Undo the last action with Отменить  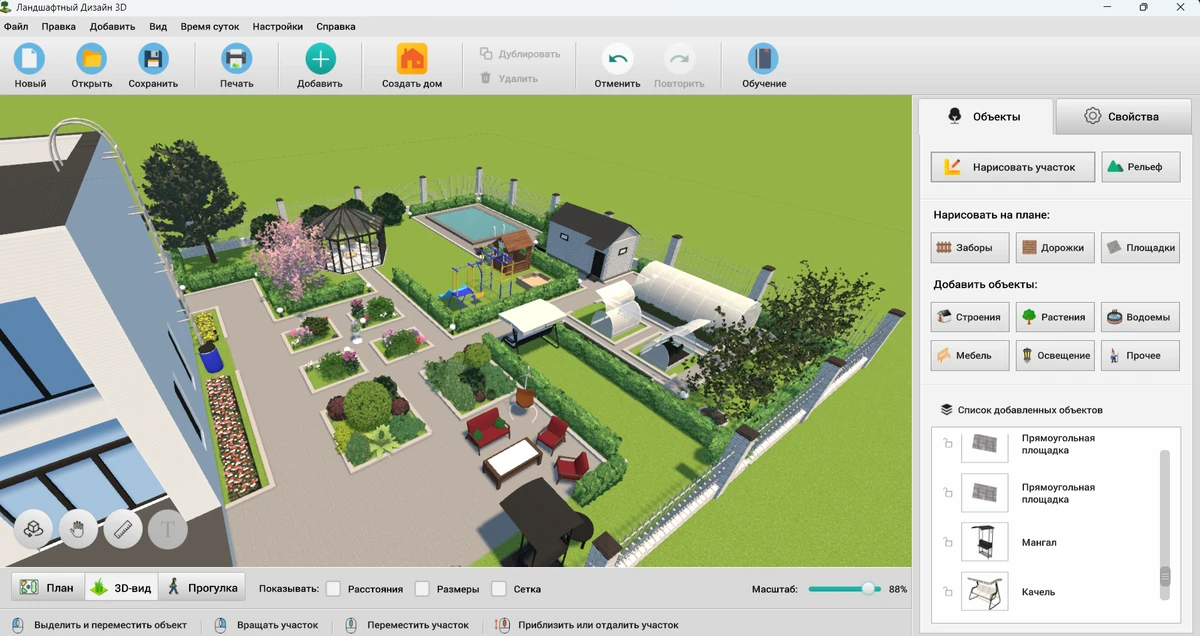tap(617, 60)
